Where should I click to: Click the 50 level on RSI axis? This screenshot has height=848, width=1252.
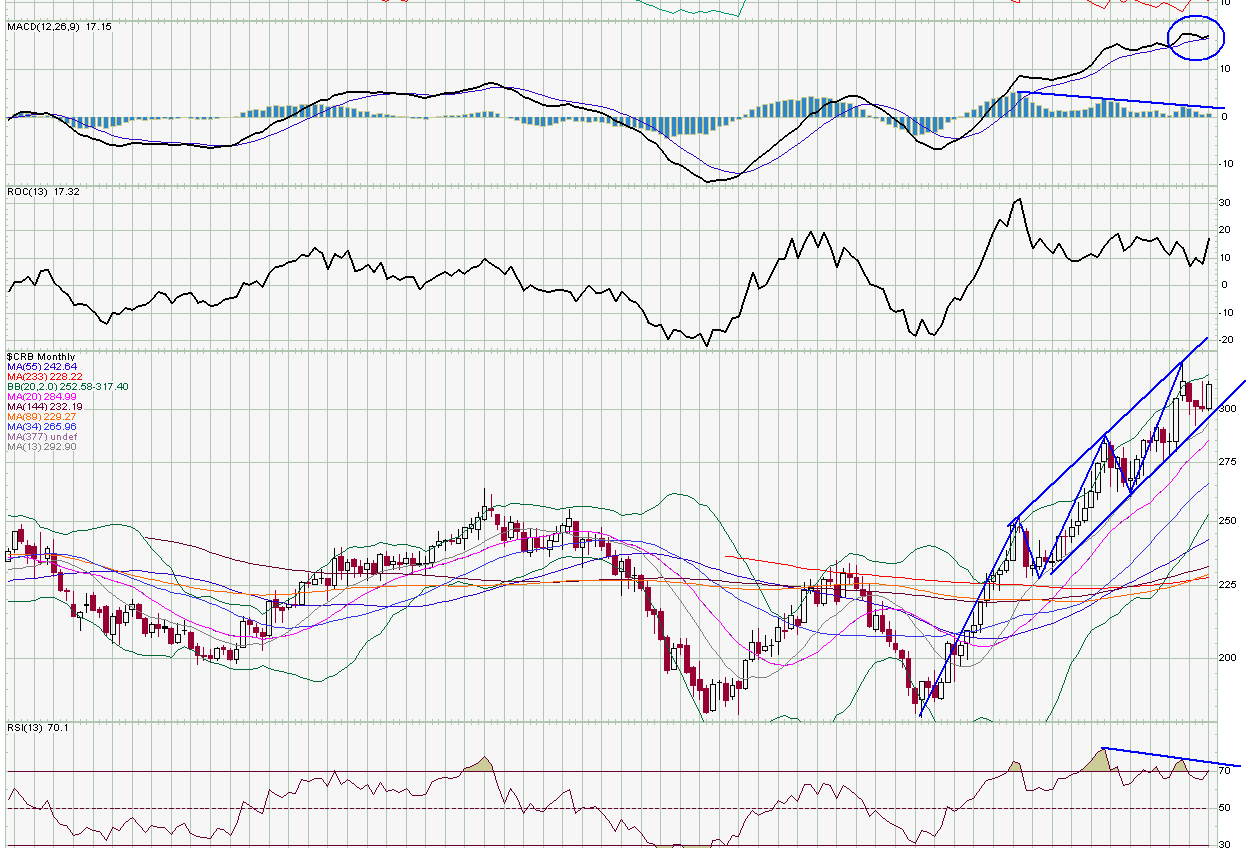coord(1224,808)
